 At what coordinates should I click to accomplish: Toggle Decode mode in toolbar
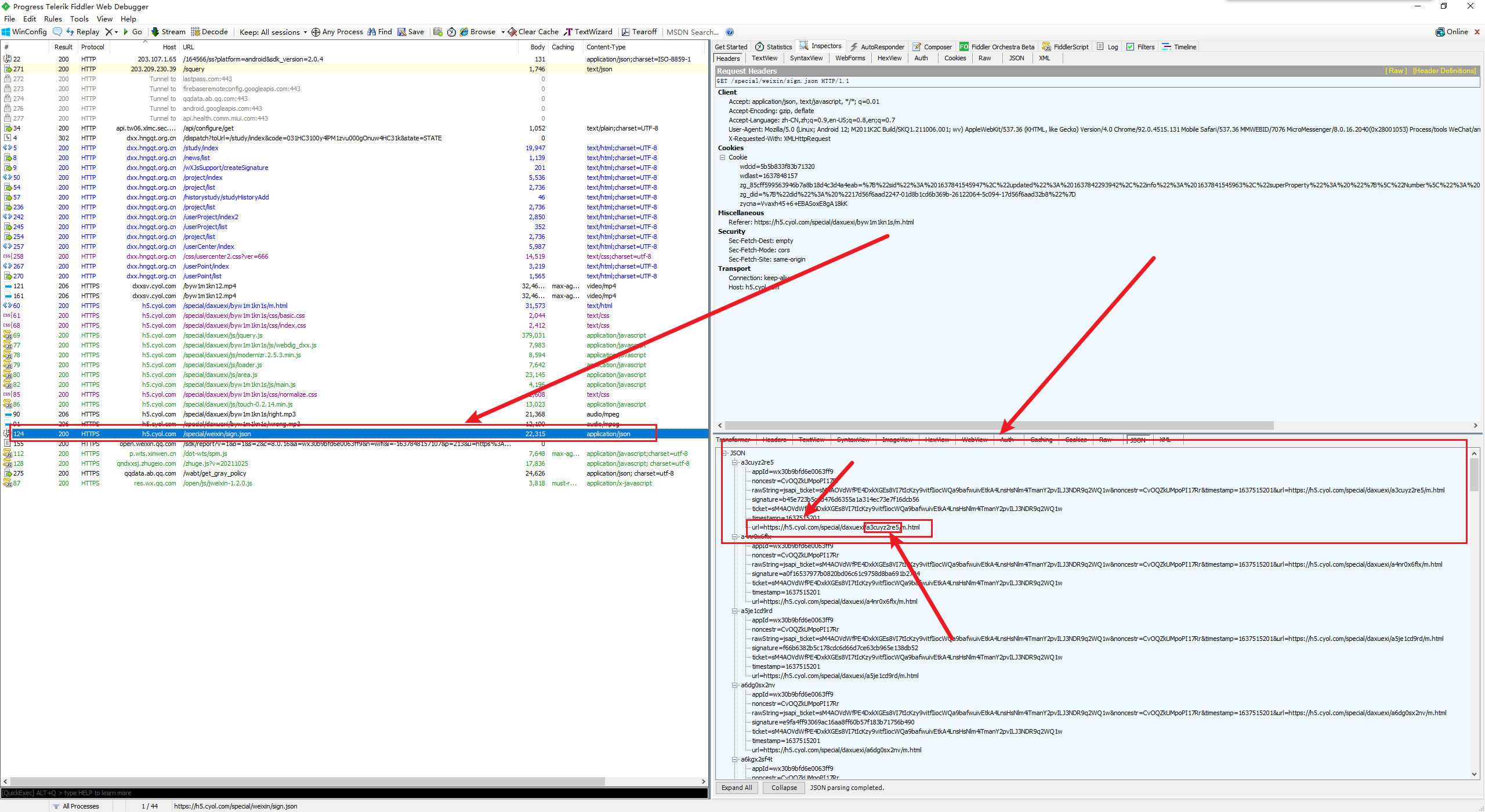pos(209,32)
